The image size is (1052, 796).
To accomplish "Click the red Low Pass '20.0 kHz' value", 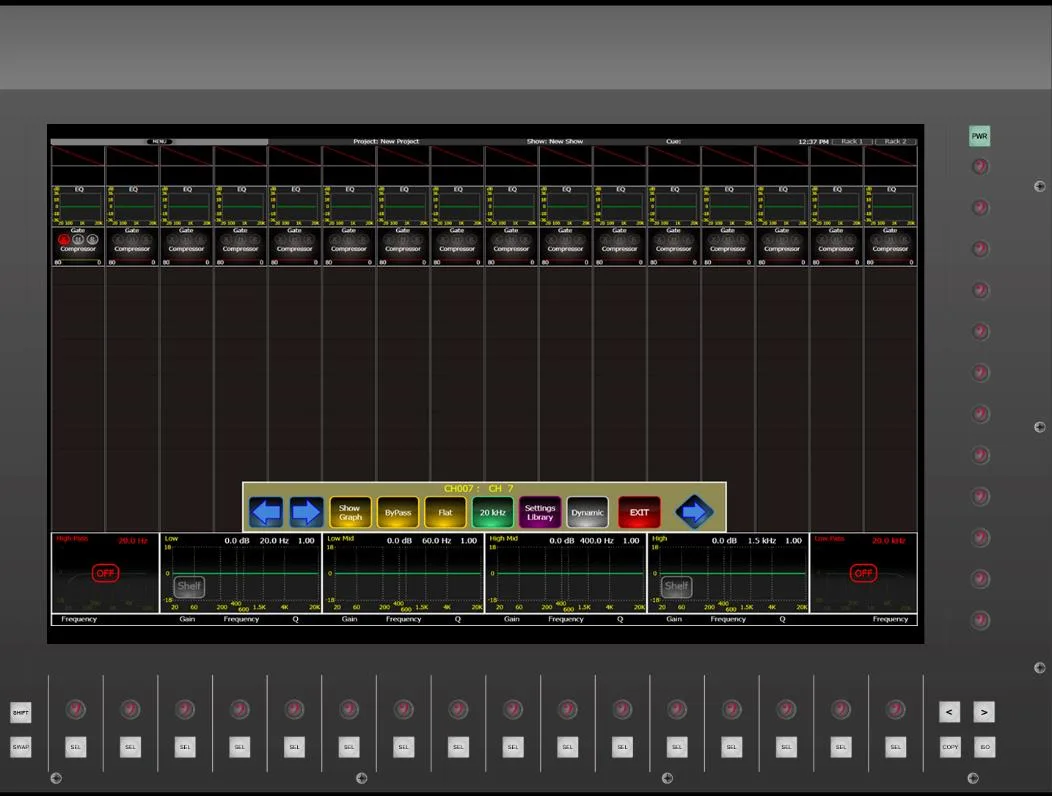I will pos(889,540).
